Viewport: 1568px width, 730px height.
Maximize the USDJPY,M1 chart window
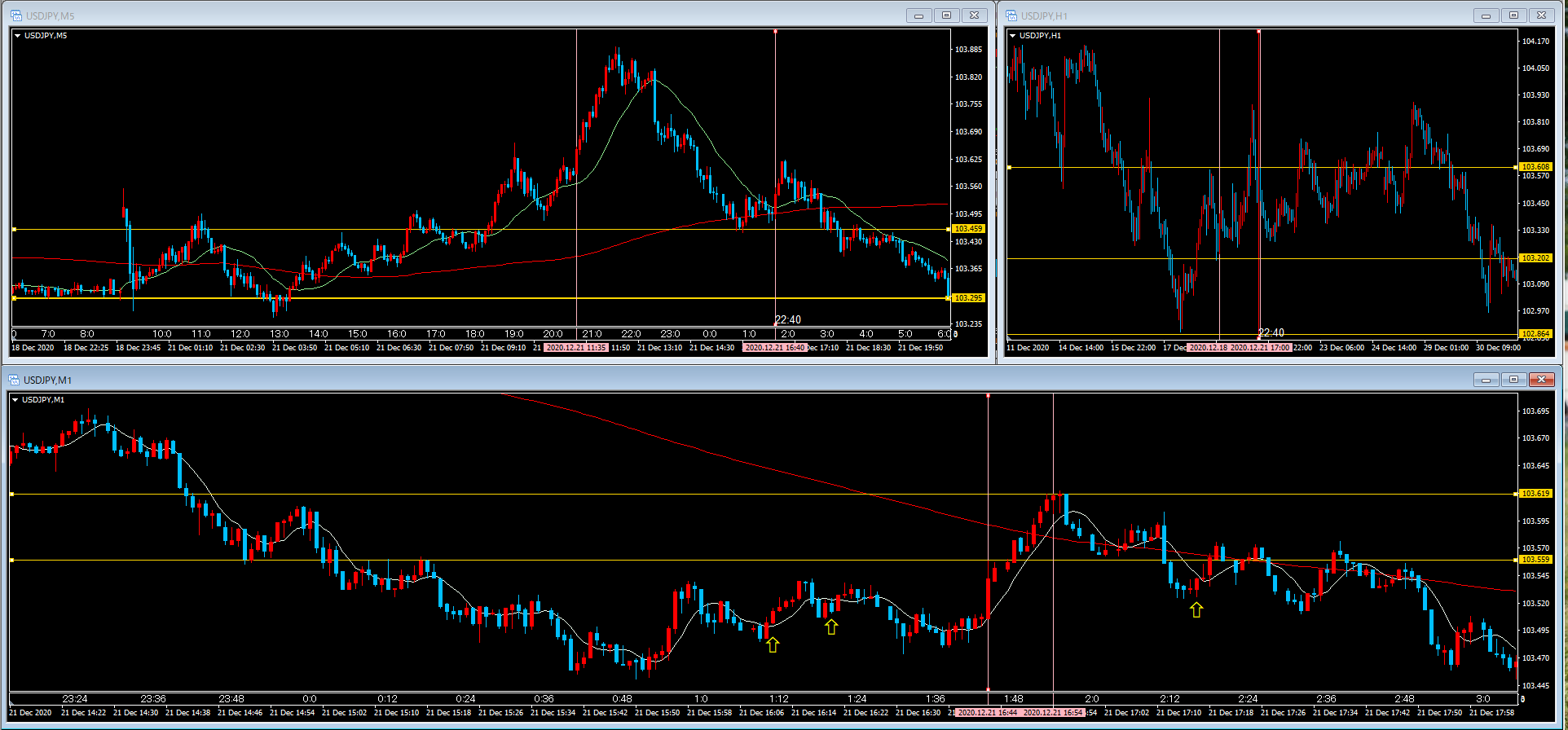pyautogui.click(x=1513, y=380)
